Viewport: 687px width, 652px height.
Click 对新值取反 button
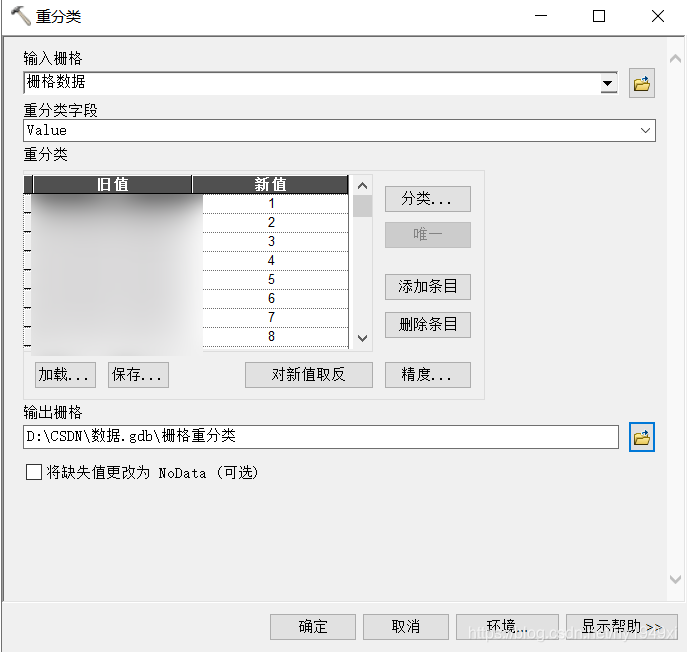point(309,375)
